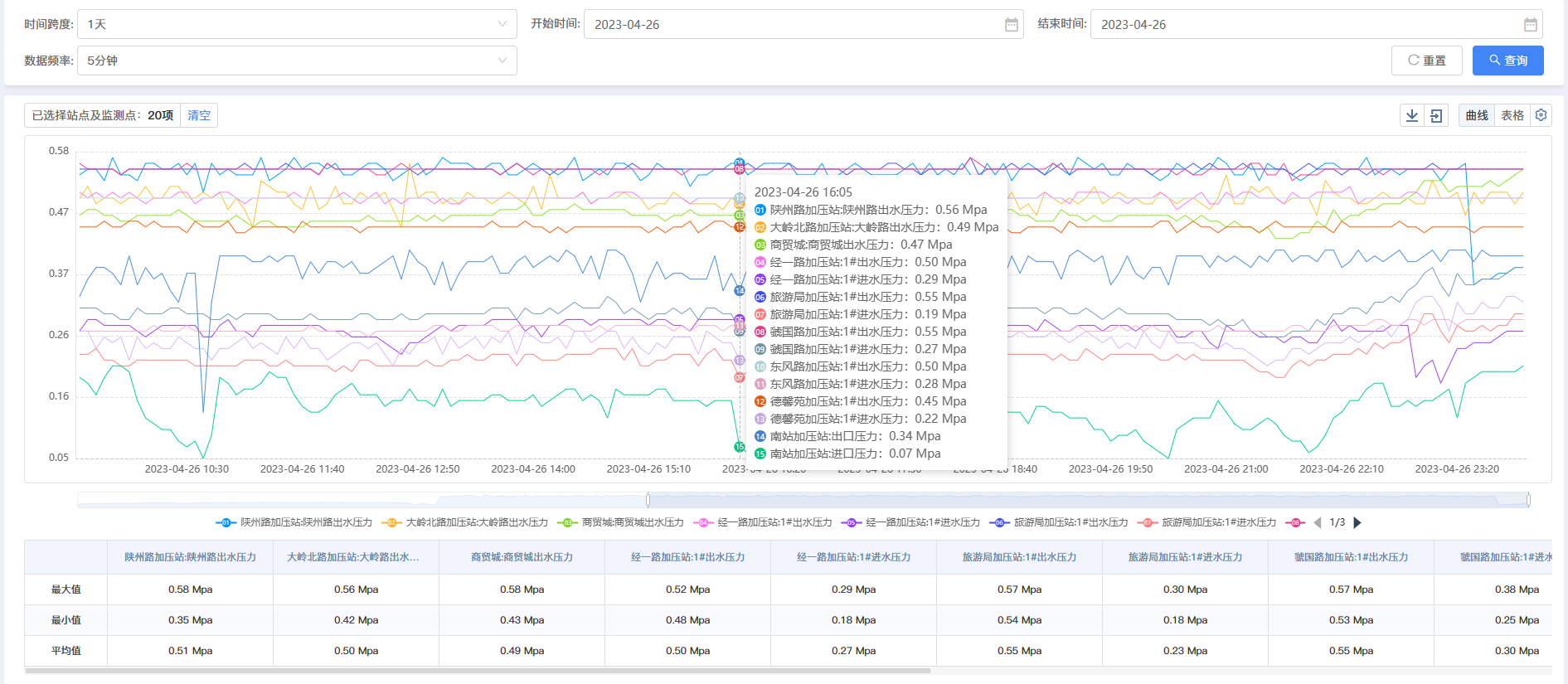This screenshot has width=1568, height=684.
Task: Click the export data icon
Action: pos(1436,116)
